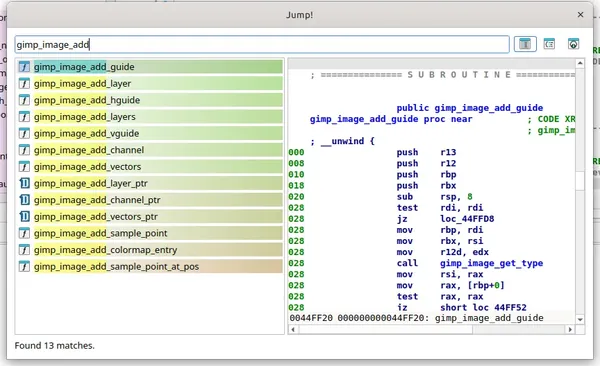Pick the gimp_image_add_vectors entry

tap(150, 167)
